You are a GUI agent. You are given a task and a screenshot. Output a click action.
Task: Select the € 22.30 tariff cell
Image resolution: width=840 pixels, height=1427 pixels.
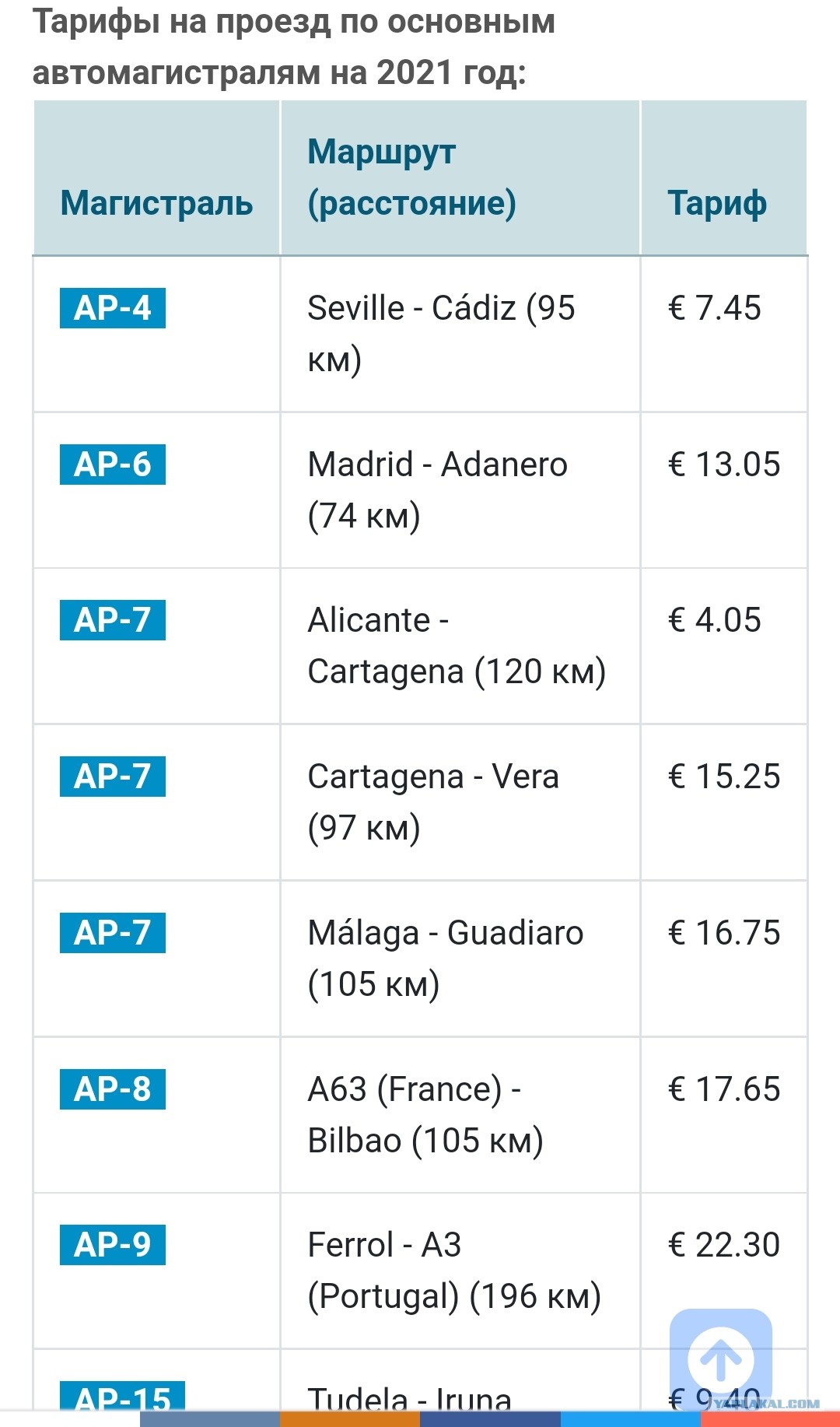click(x=723, y=1271)
